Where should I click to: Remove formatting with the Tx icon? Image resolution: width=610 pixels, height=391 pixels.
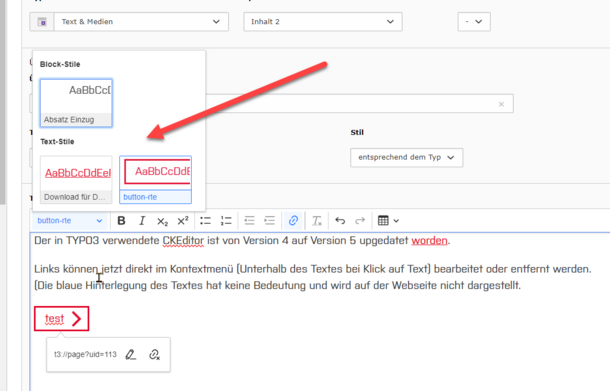[317, 221]
